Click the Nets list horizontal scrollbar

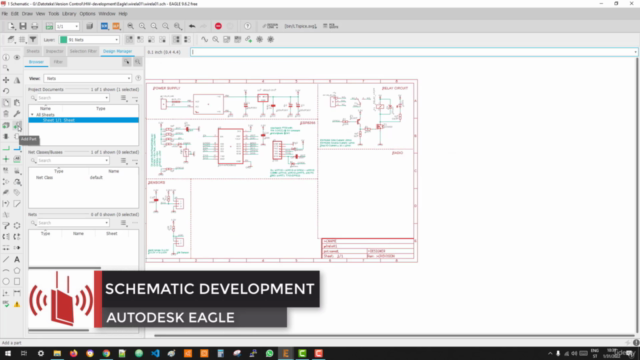coord(64,268)
